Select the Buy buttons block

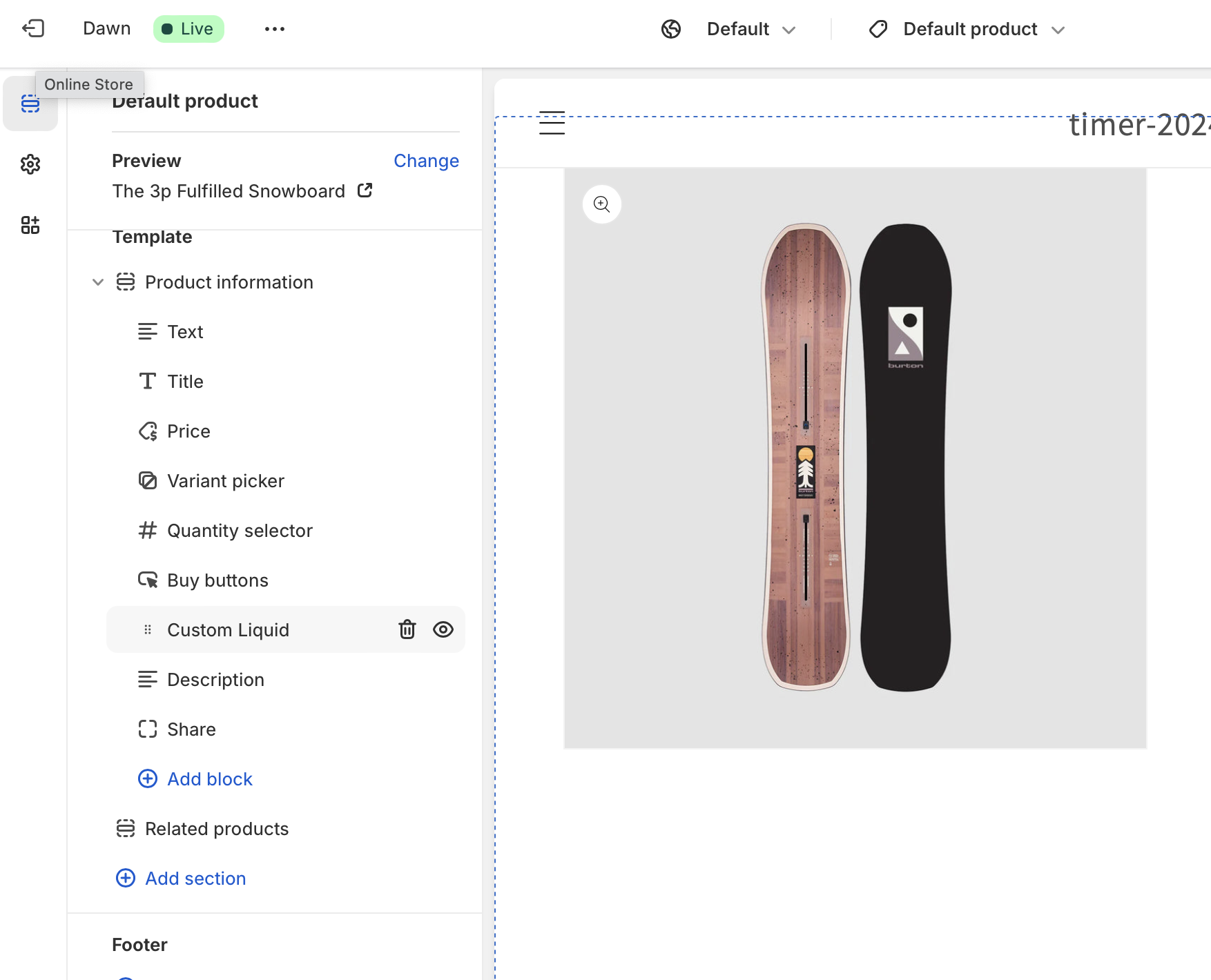[286, 580]
